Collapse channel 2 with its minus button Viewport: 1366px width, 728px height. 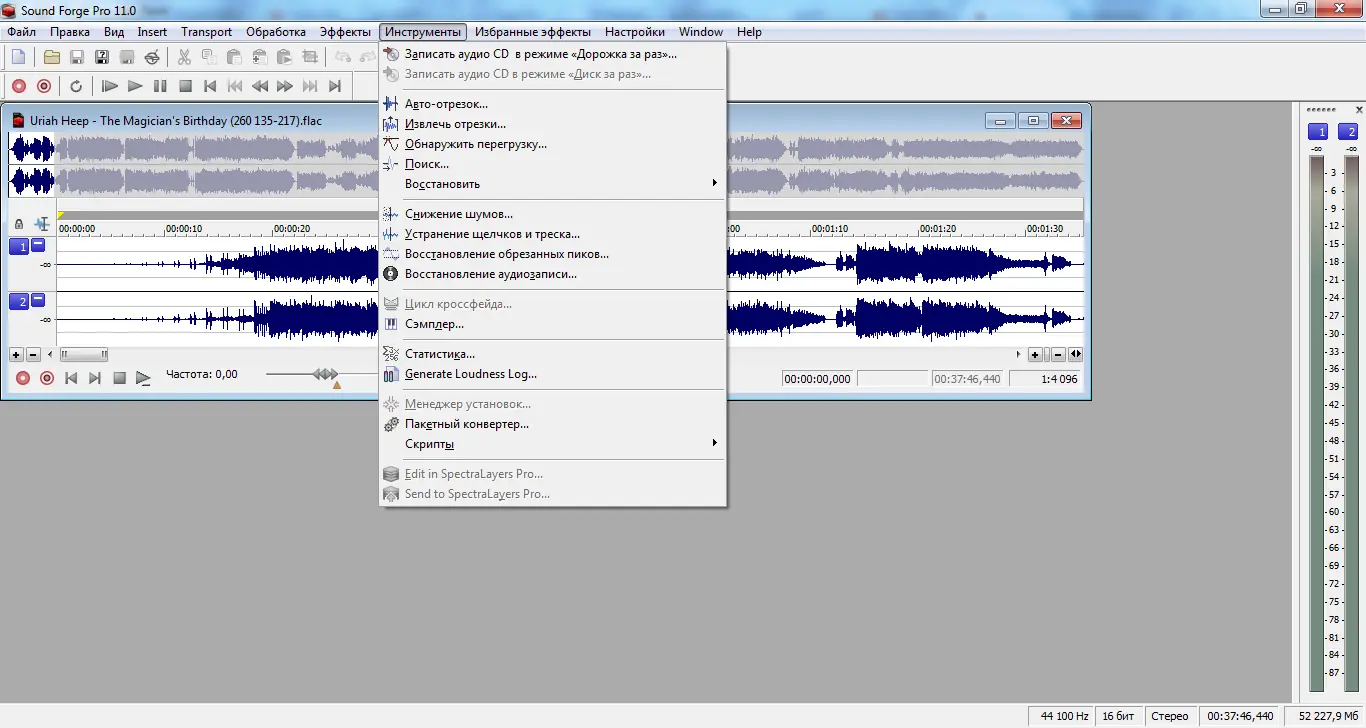[39, 300]
